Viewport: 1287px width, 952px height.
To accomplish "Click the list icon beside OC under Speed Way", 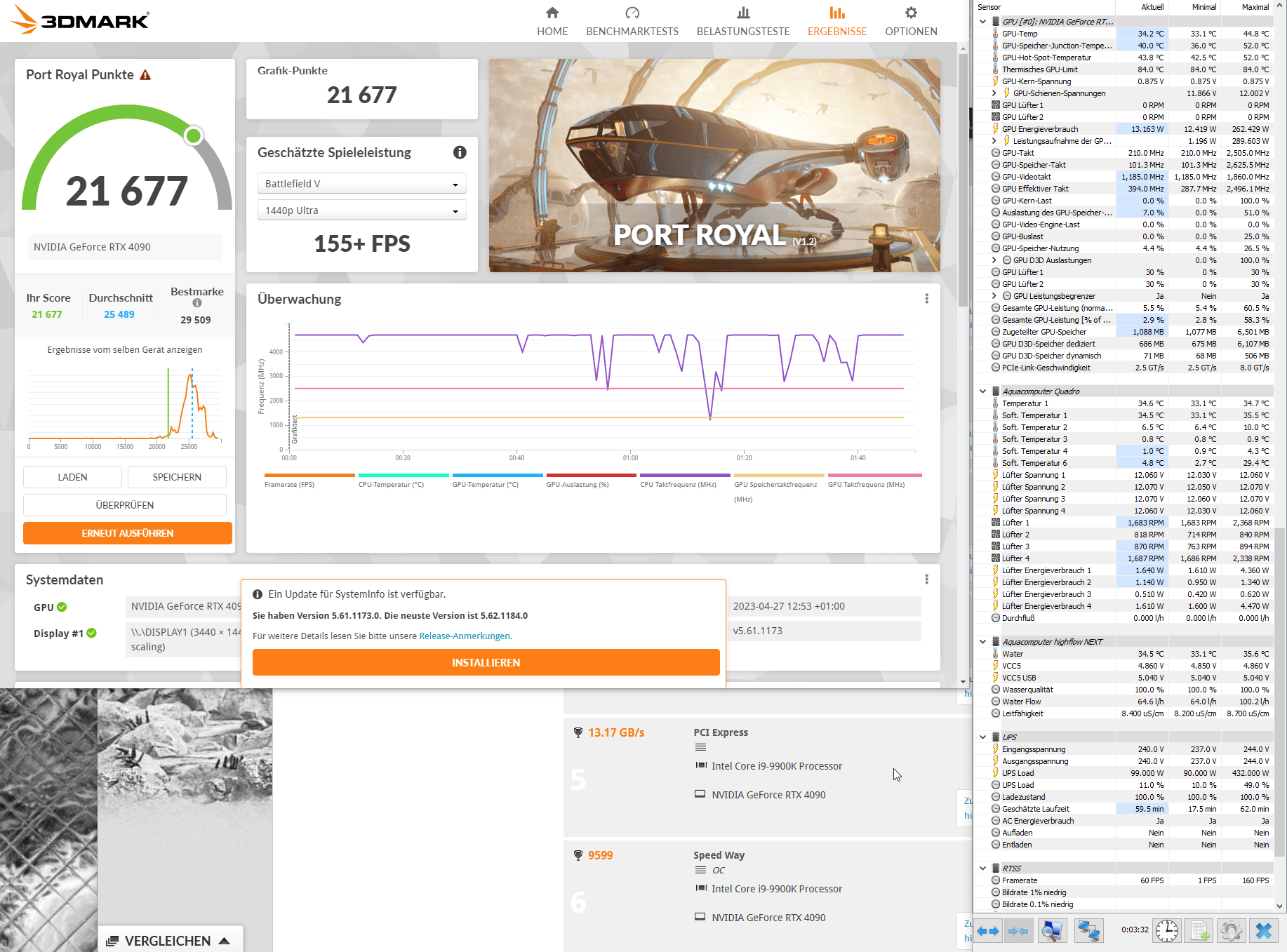I will click(700, 870).
